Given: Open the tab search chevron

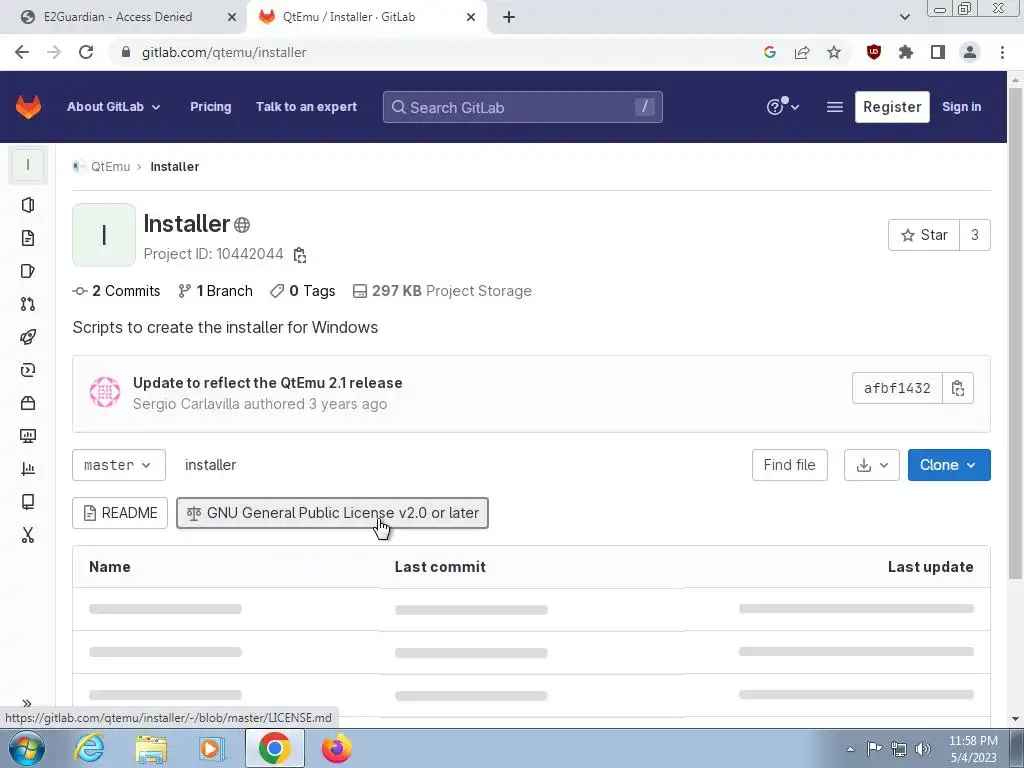Looking at the screenshot, I should coord(904,17).
